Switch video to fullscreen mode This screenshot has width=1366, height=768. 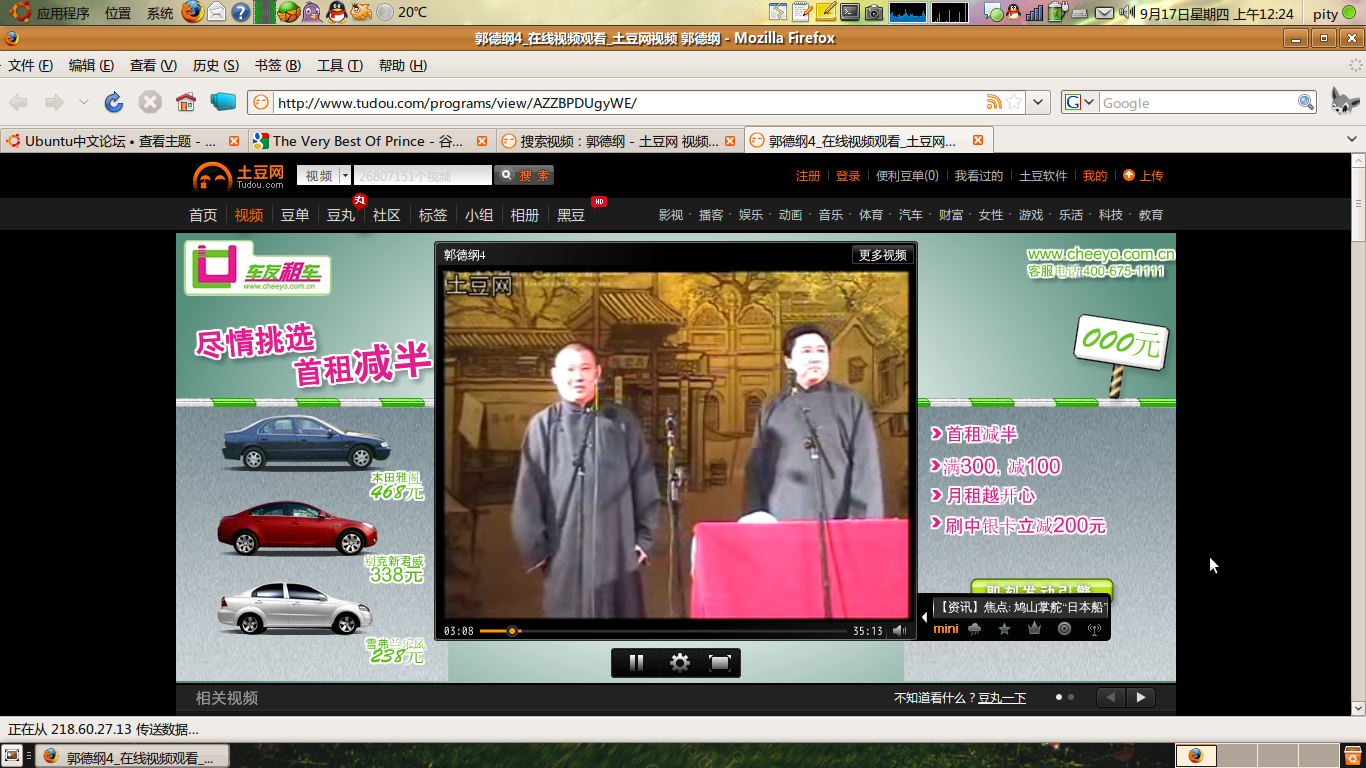pos(720,662)
